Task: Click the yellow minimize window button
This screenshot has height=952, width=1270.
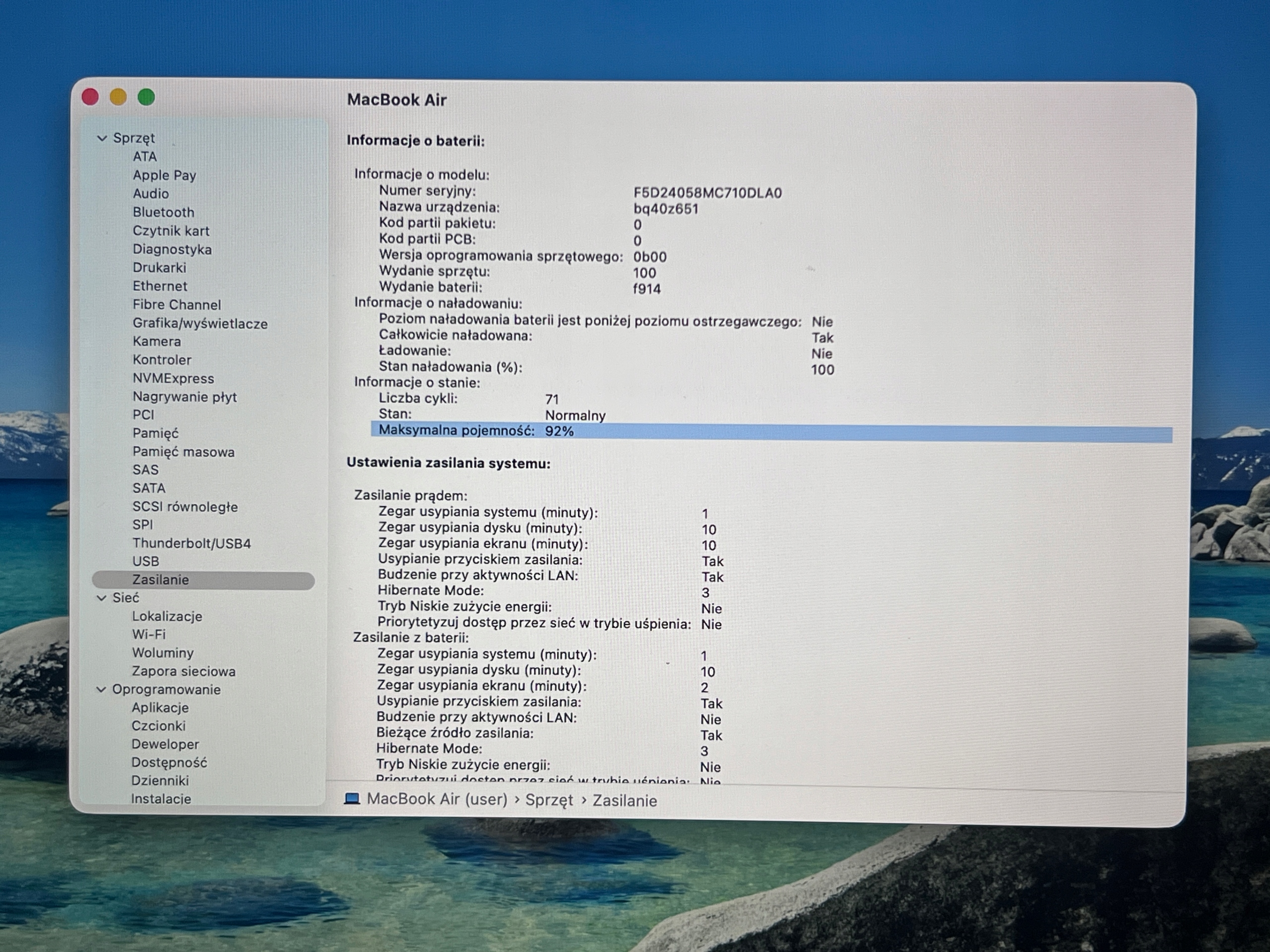Action: click(118, 97)
